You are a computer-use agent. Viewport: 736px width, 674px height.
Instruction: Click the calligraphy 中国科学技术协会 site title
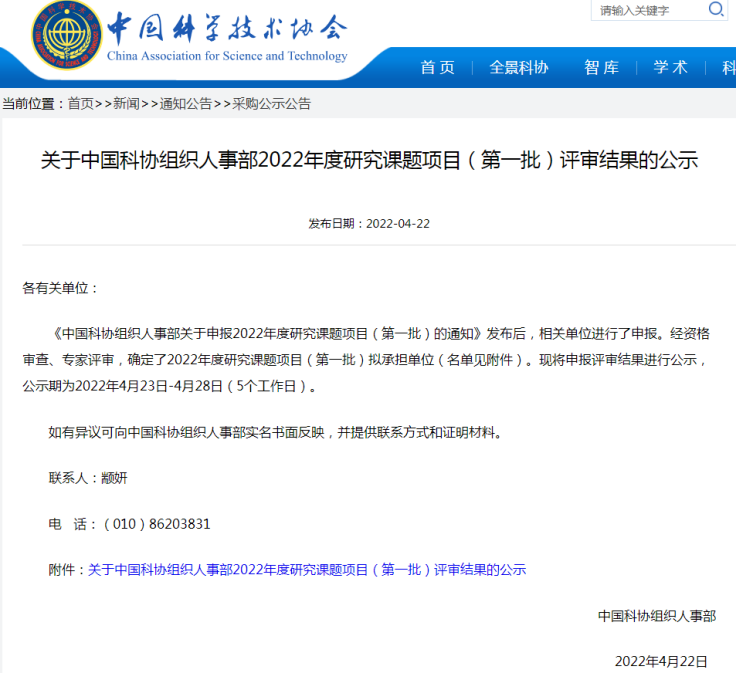pos(227,26)
